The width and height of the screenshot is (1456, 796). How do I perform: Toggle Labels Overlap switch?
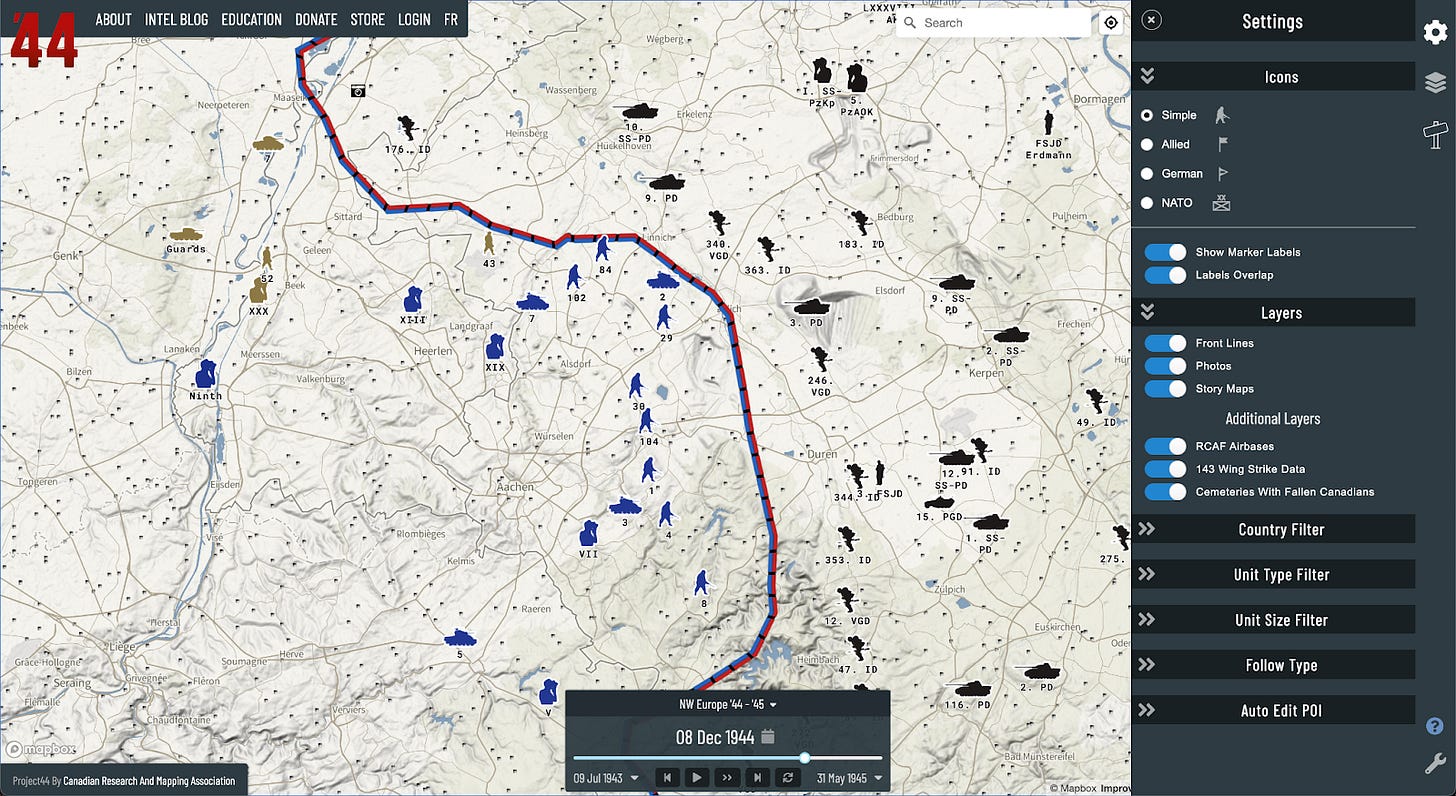1165,275
